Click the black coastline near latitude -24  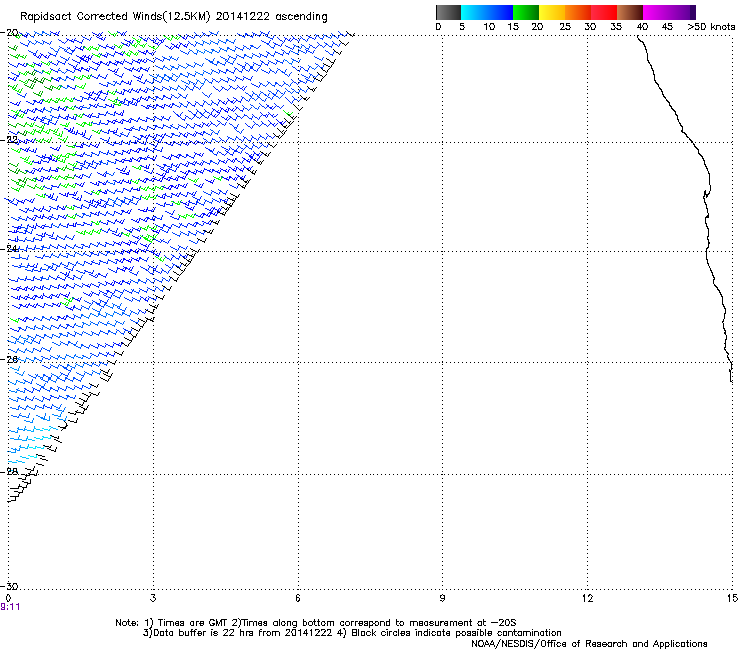pos(706,250)
